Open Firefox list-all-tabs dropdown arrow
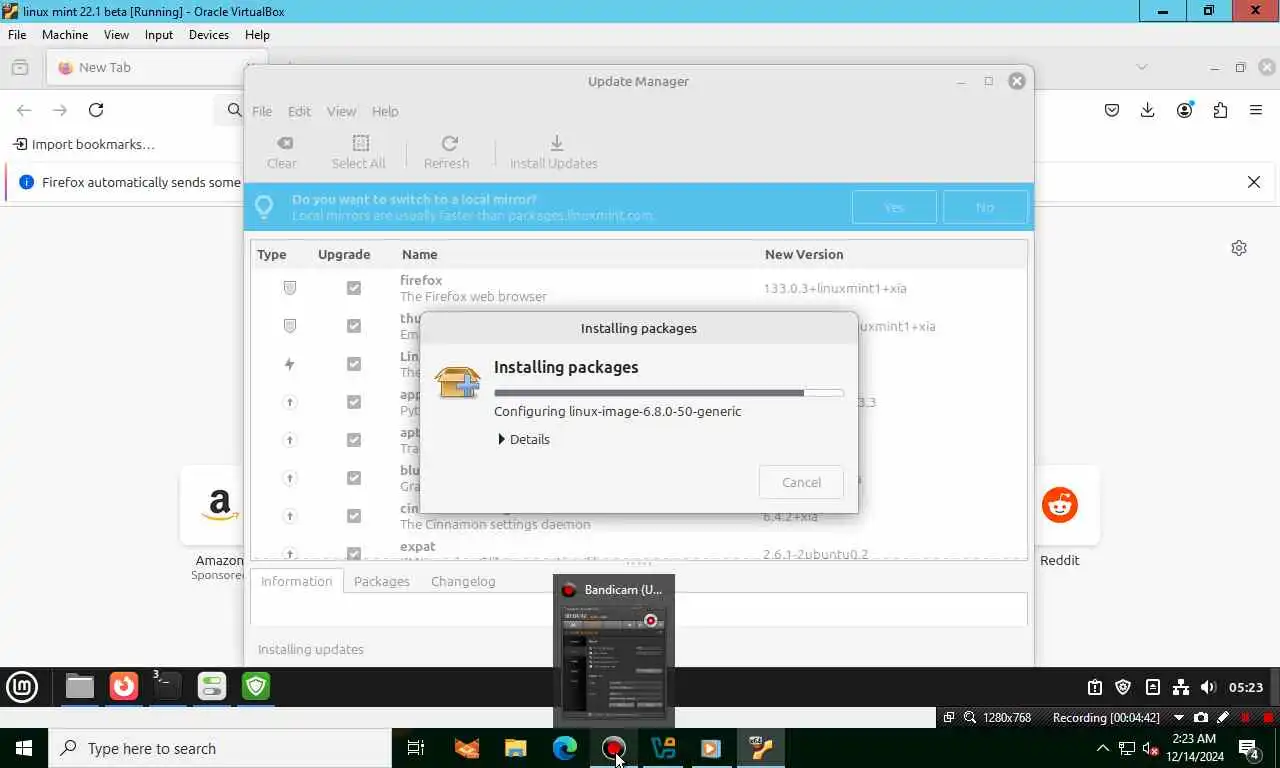The image size is (1280, 768). 1142,67
